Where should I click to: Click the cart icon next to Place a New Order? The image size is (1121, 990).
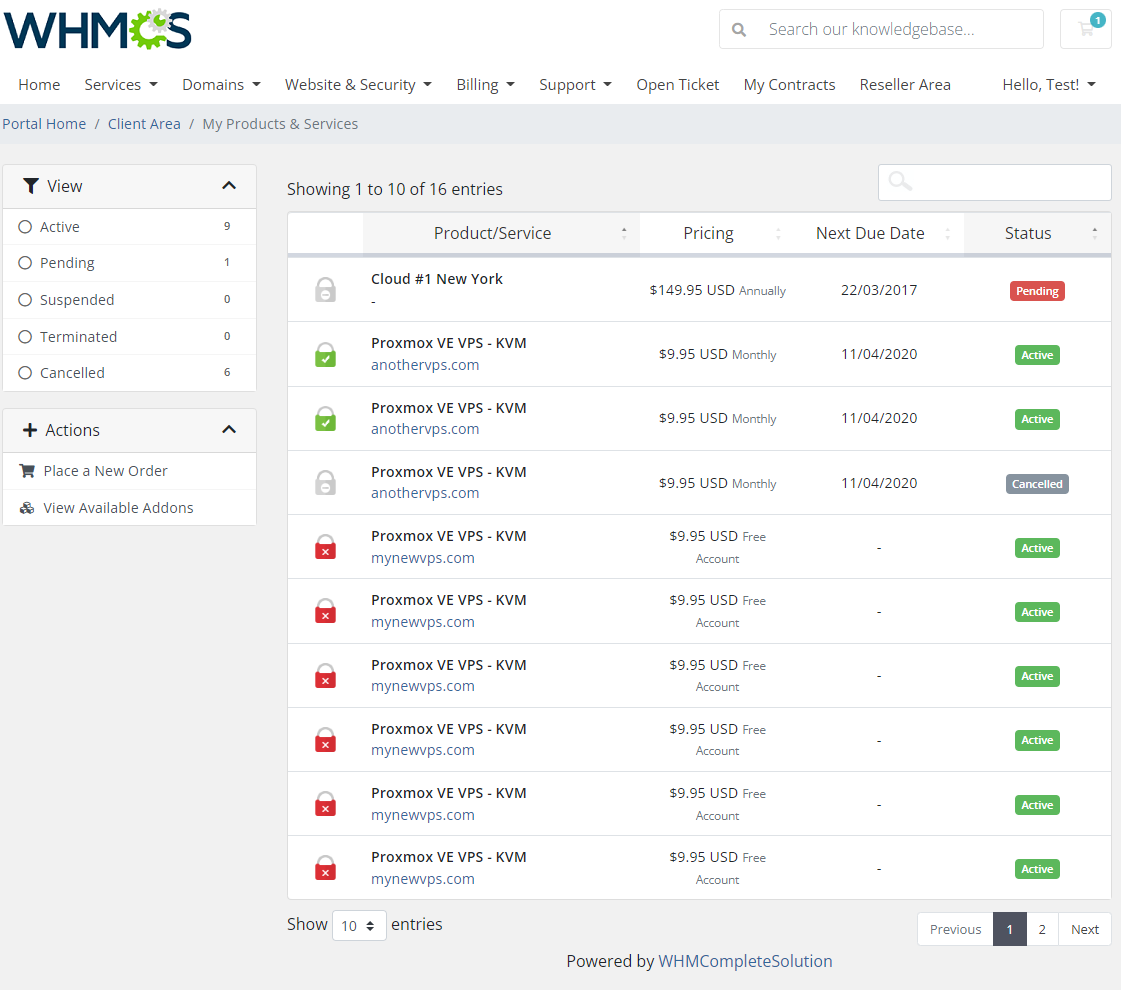tap(27, 470)
